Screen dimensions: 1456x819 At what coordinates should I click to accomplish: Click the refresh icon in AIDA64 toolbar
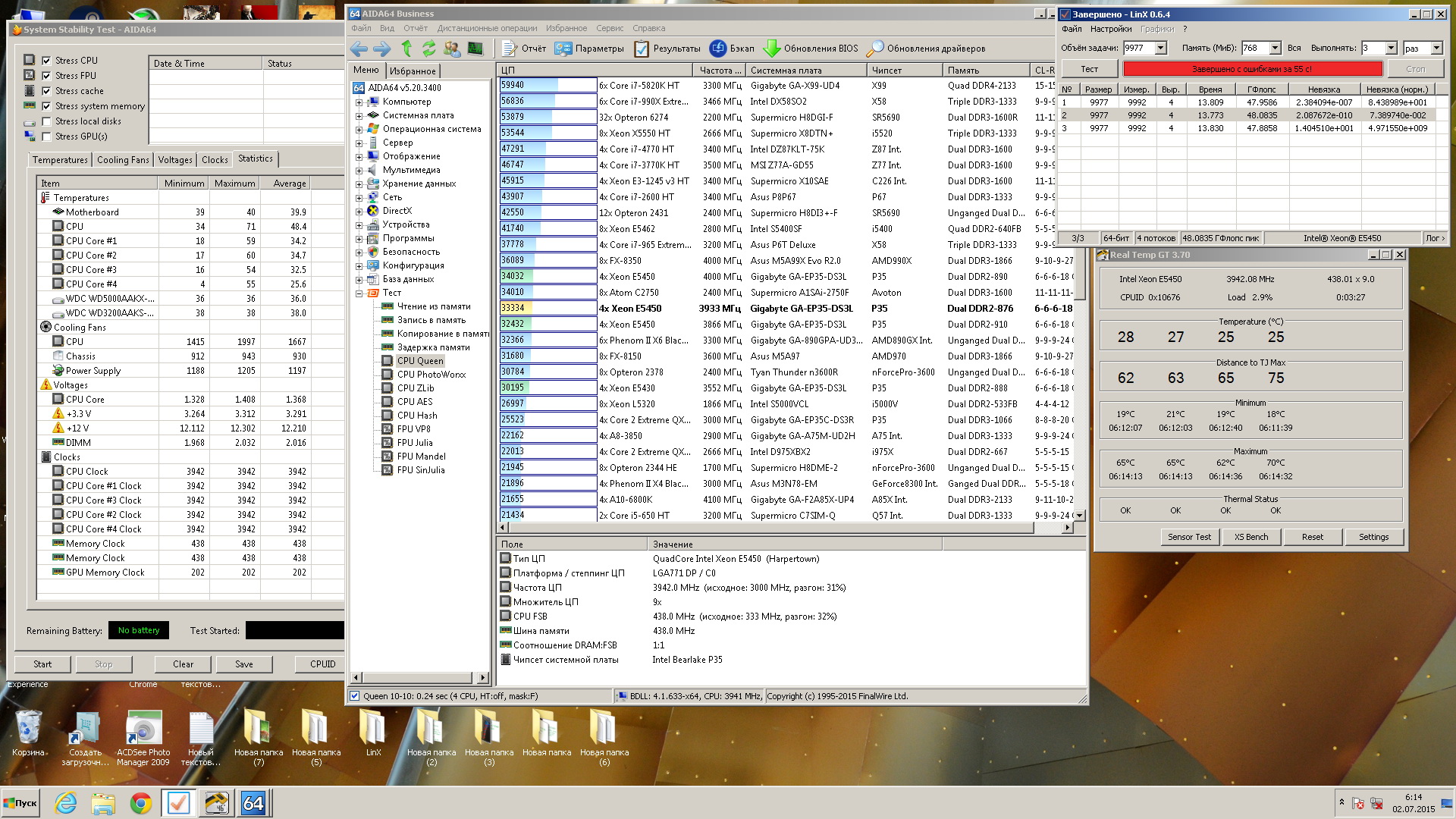[x=429, y=49]
